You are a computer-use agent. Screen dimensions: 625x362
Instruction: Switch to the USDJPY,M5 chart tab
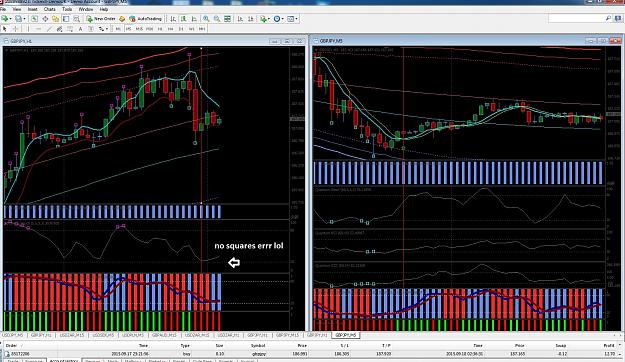(x=13, y=335)
